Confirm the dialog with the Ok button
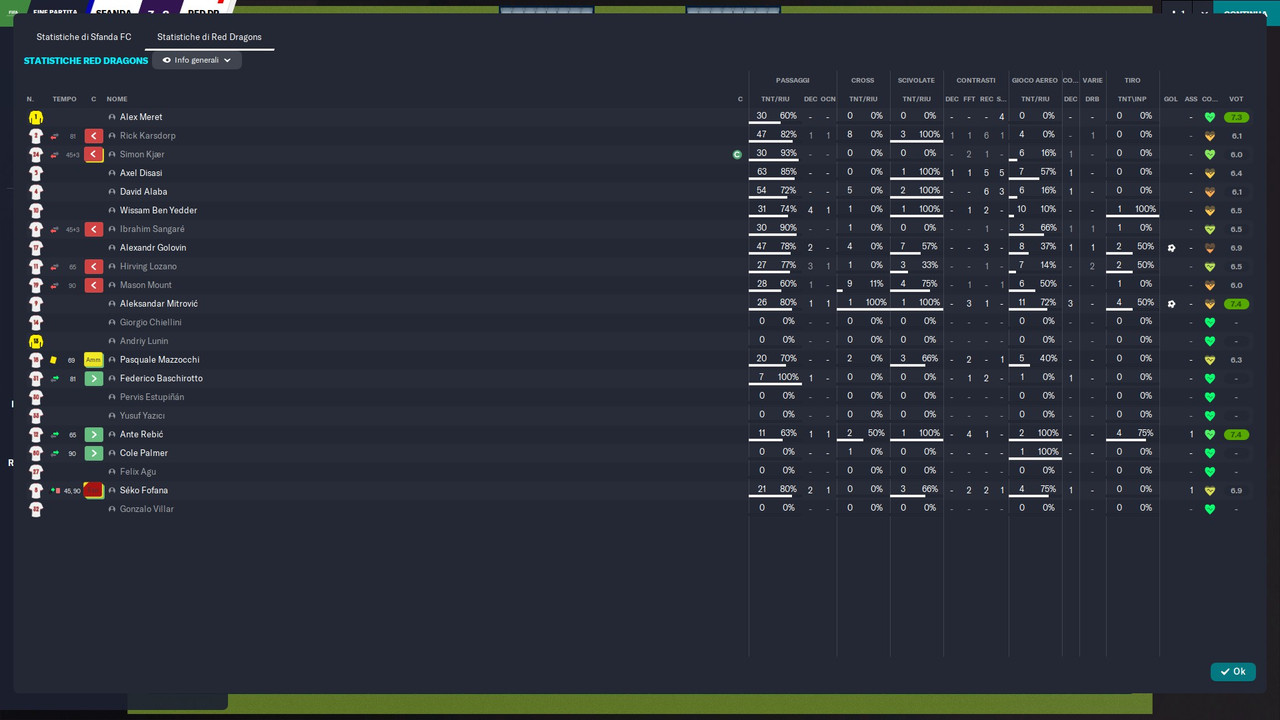Screen dimensions: 1280x720 [x=1233, y=672]
